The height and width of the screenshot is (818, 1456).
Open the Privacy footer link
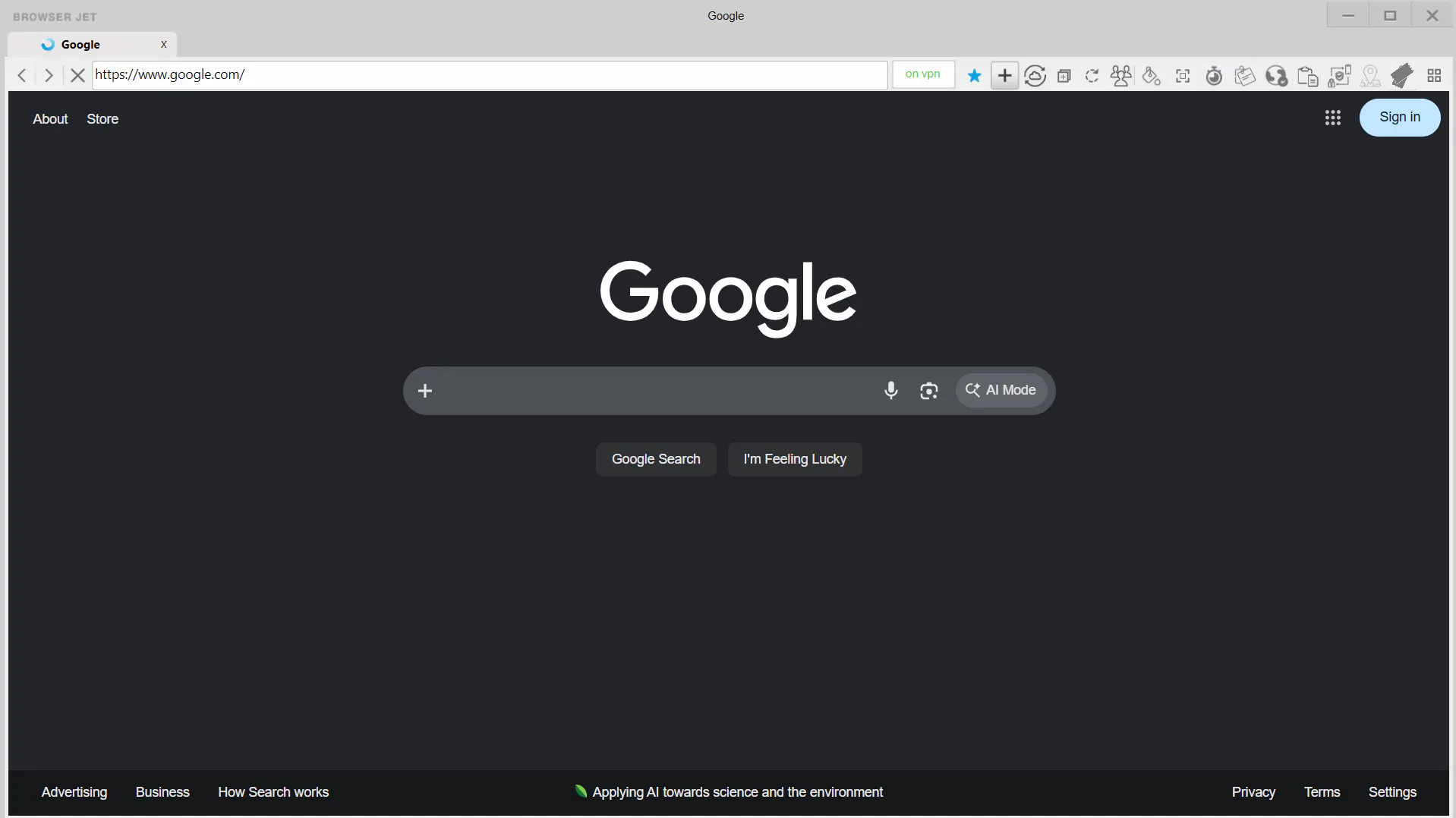pos(1253,792)
